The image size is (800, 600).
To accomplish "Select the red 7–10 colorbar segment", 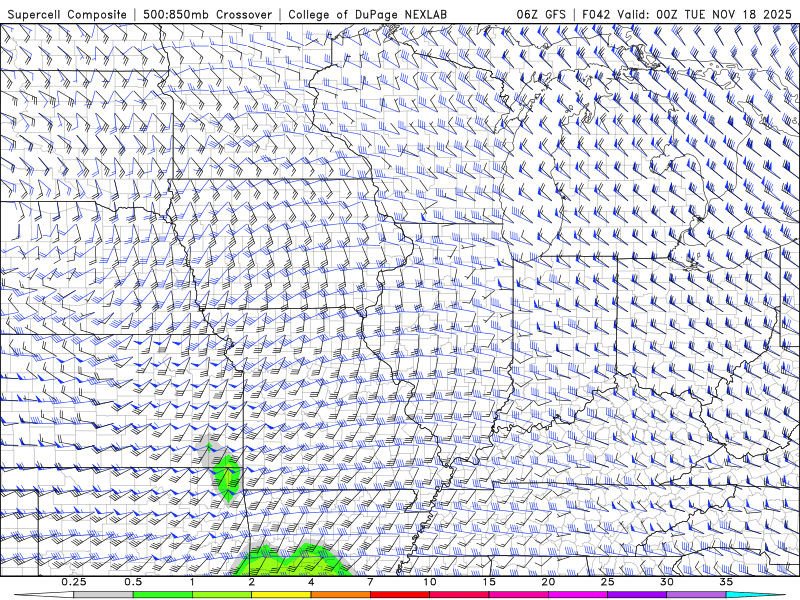I will coord(400,595).
